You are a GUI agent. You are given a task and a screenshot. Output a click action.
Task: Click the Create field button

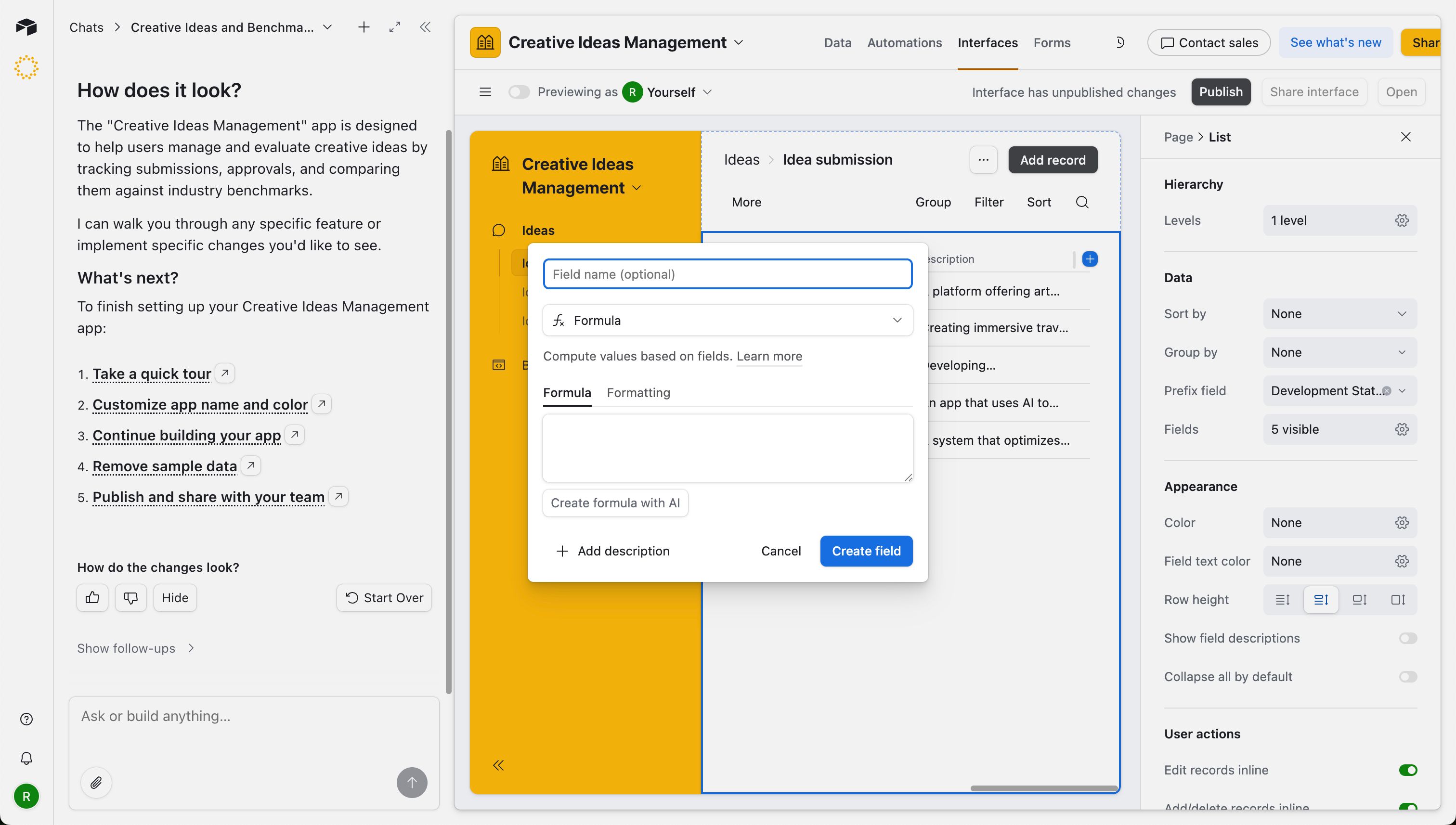coord(866,551)
